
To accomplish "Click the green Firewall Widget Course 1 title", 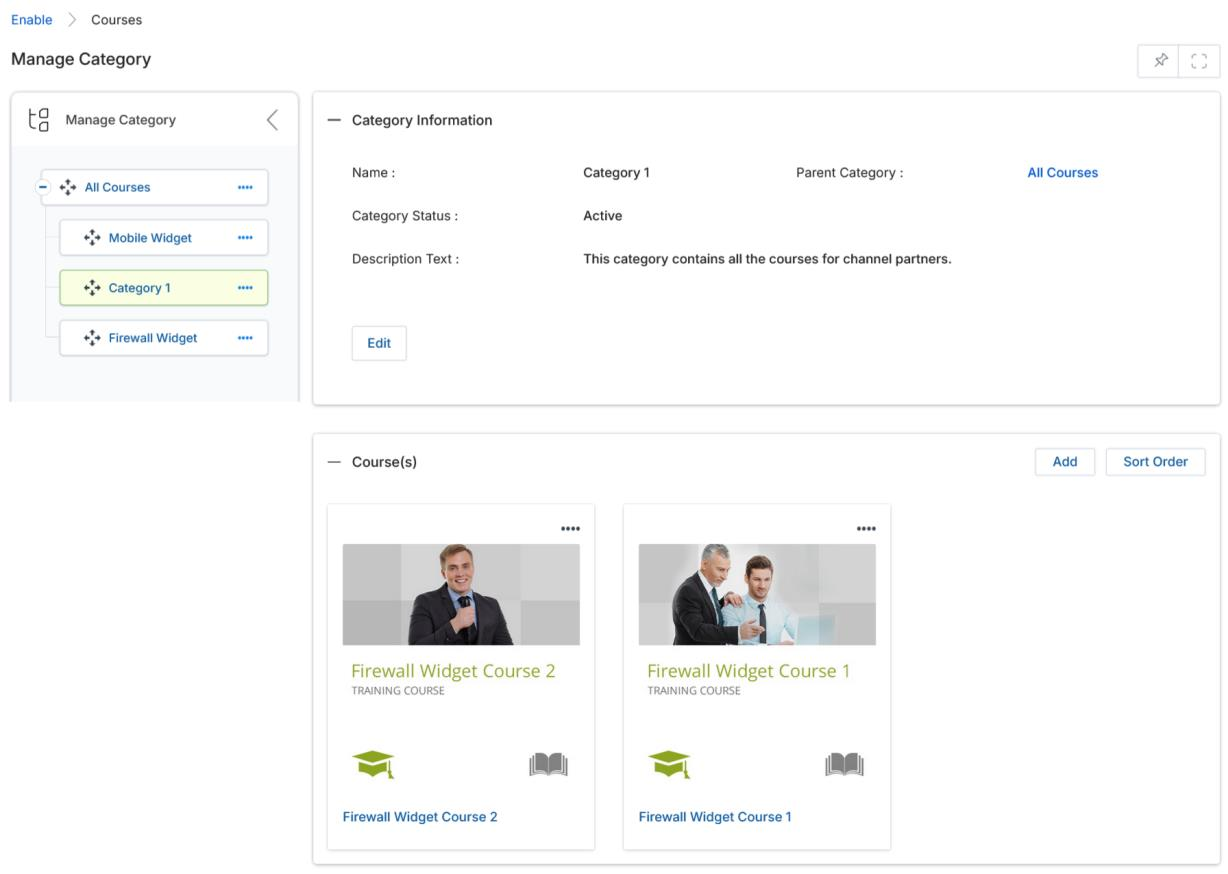I will click(749, 671).
